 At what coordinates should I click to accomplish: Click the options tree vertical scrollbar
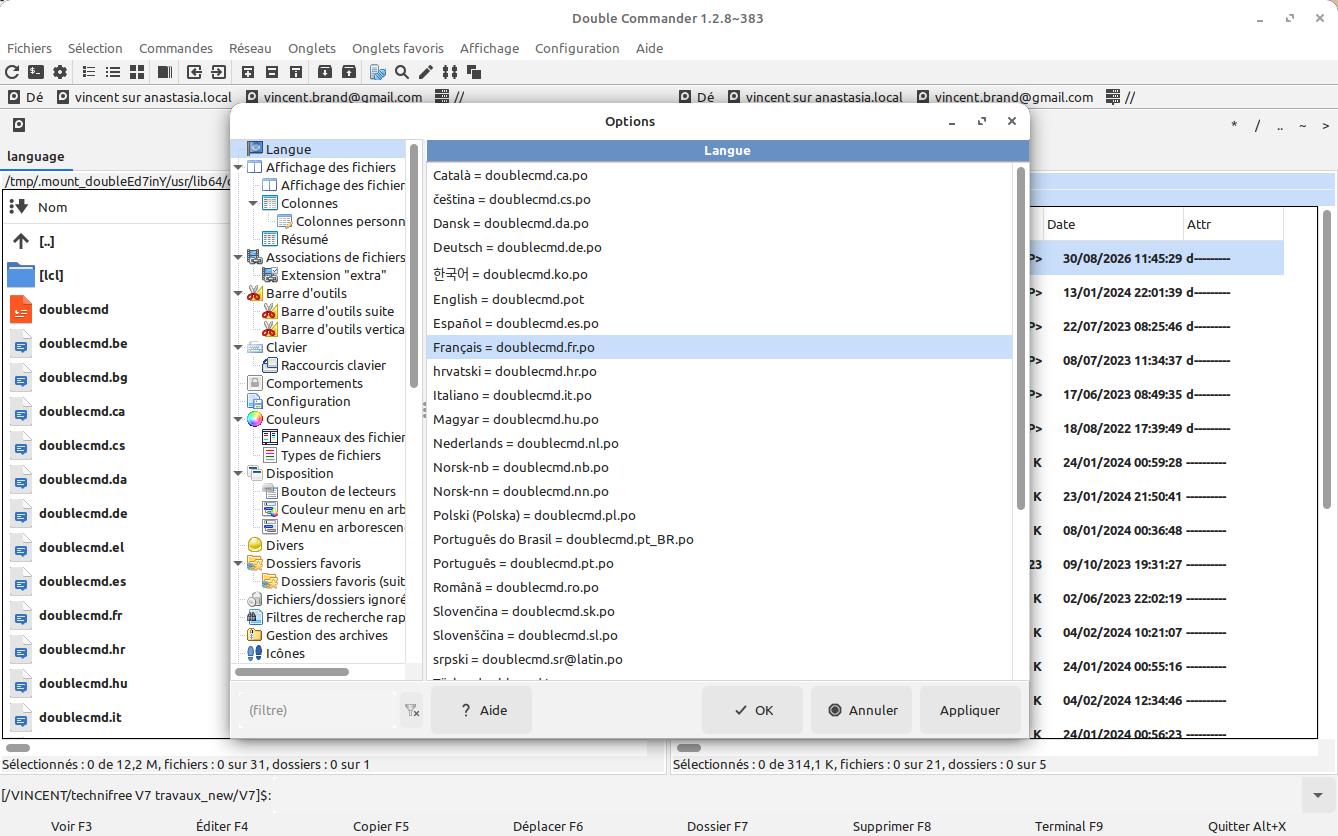414,265
